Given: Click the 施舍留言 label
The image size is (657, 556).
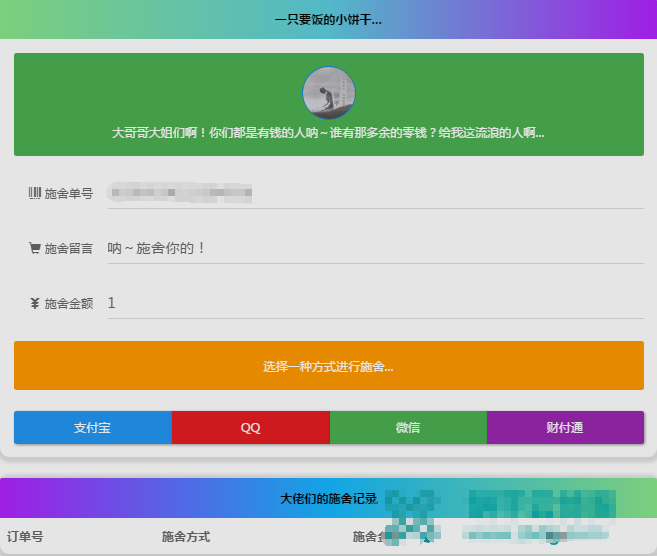Looking at the screenshot, I should tap(69, 248).
